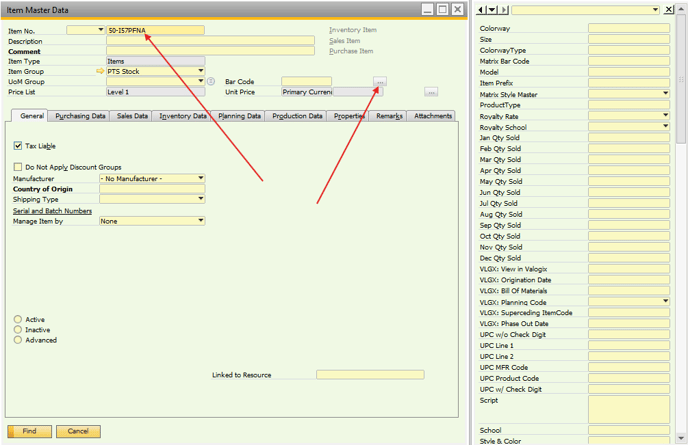Open the Inventory Data tab
The width and height of the screenshot is (688, 445).
click(183, 116)
